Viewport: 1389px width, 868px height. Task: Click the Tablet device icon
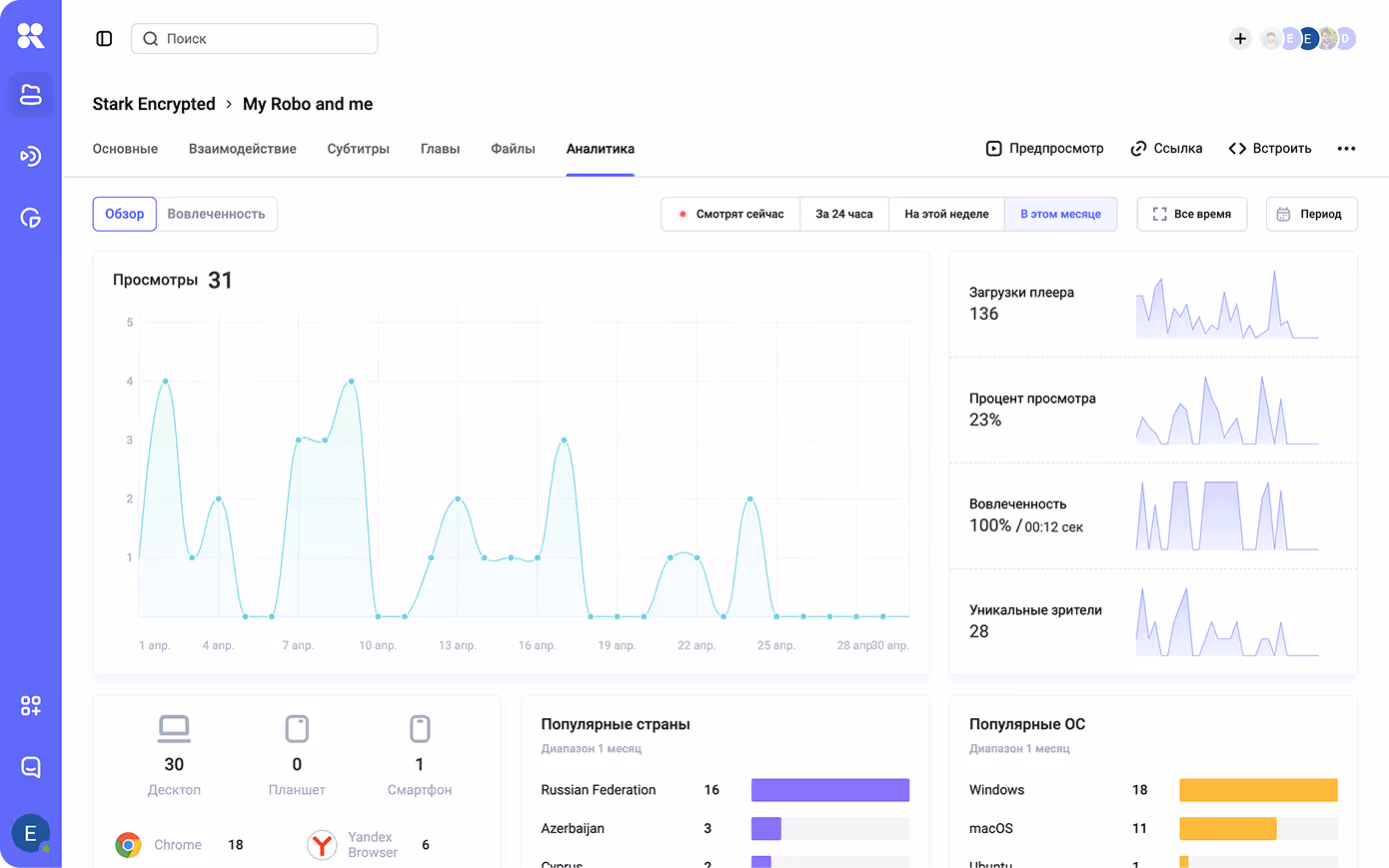297,729
